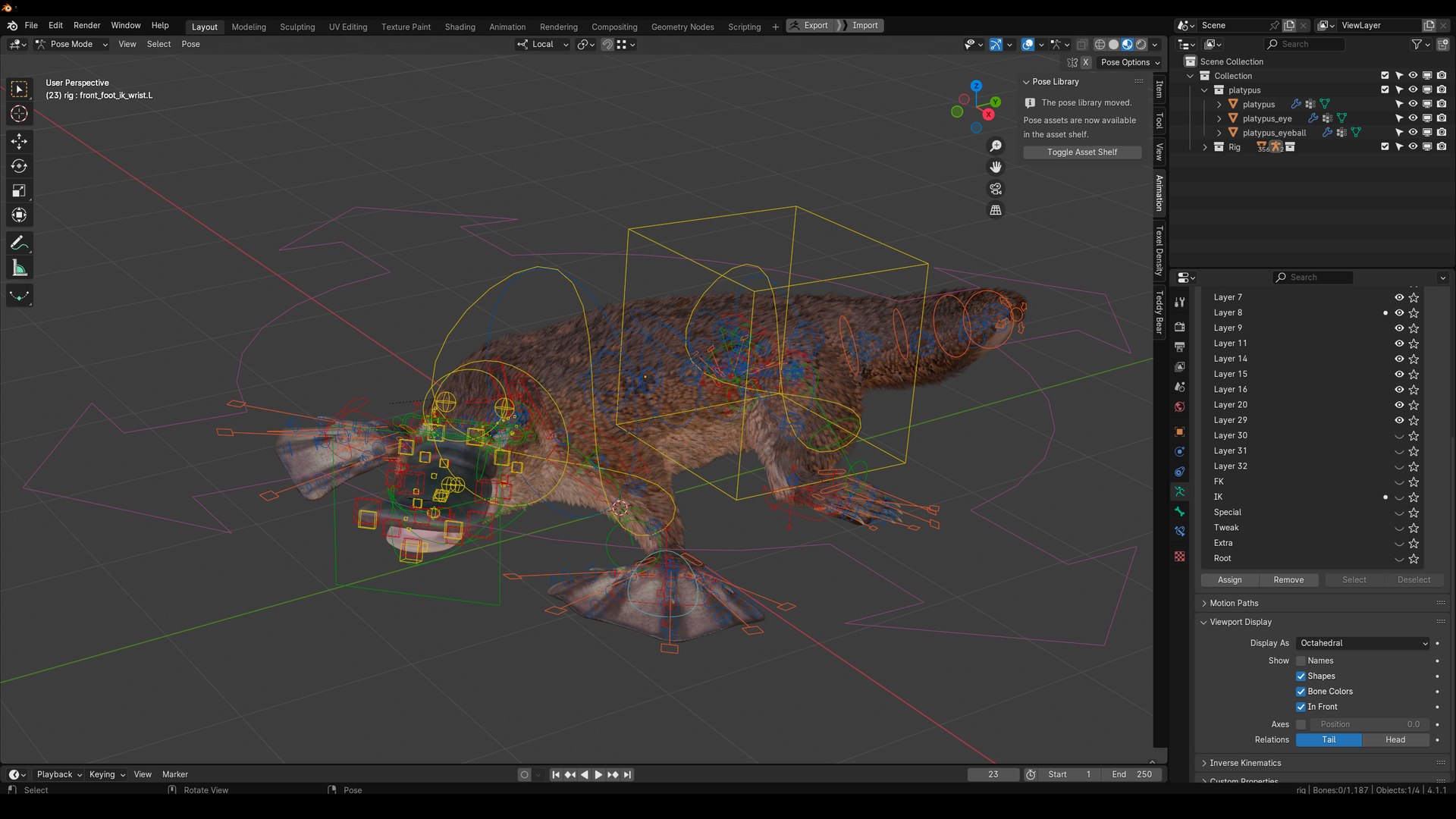Select the Transform tool
This screenshot has height=819, width=1456.
coord(19,215)
